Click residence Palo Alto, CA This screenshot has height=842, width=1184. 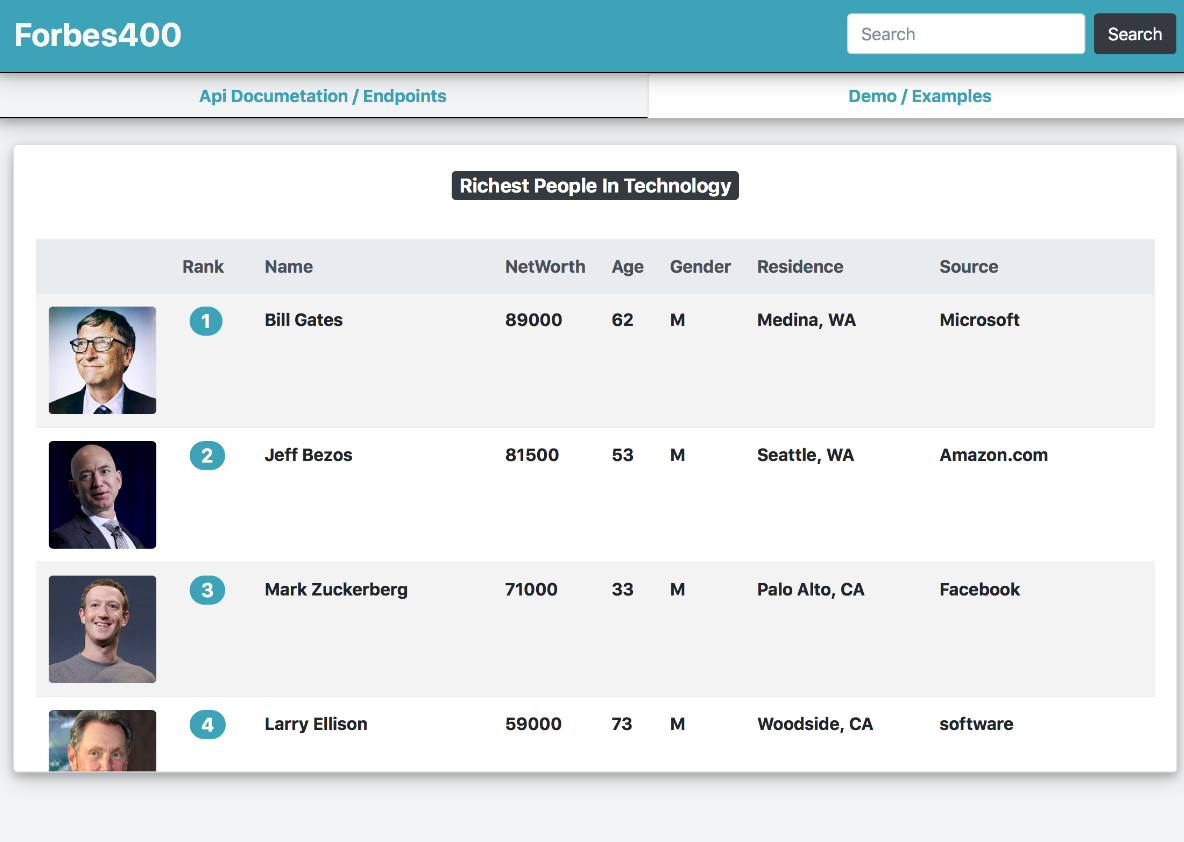click(811, 589)
